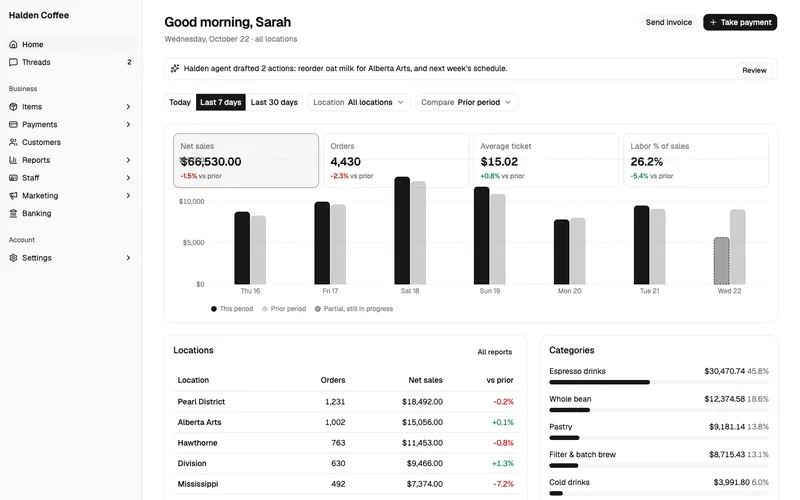Click the Wed 22 dashed partial bar
The height and width of the screenshot is (500, 800).
(721, 261)
